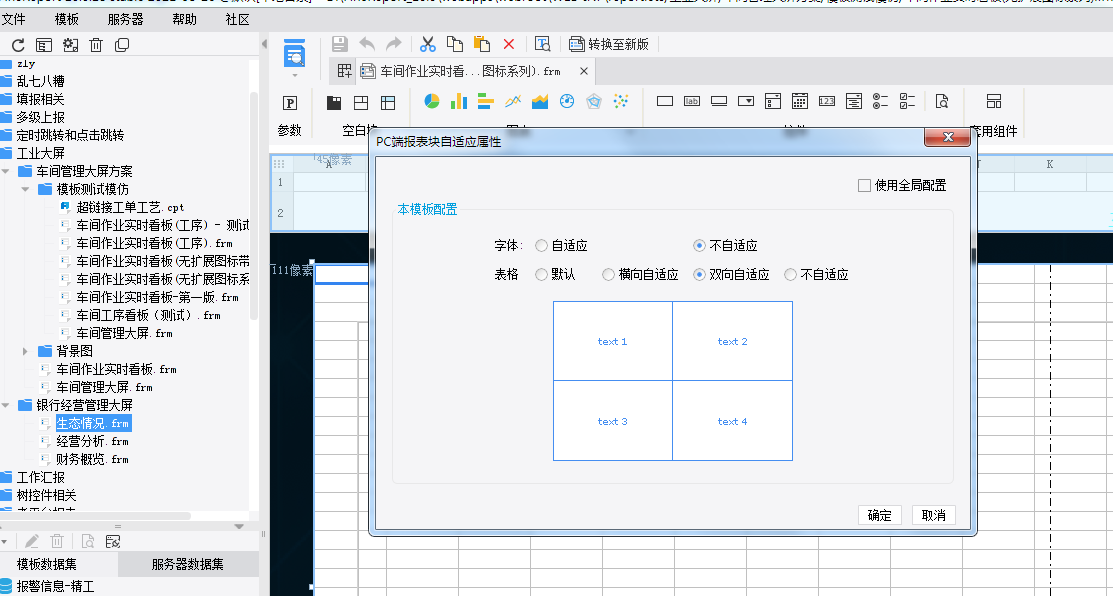
Task: Insert a date calendar widget
Action: (x=800, y=101)
